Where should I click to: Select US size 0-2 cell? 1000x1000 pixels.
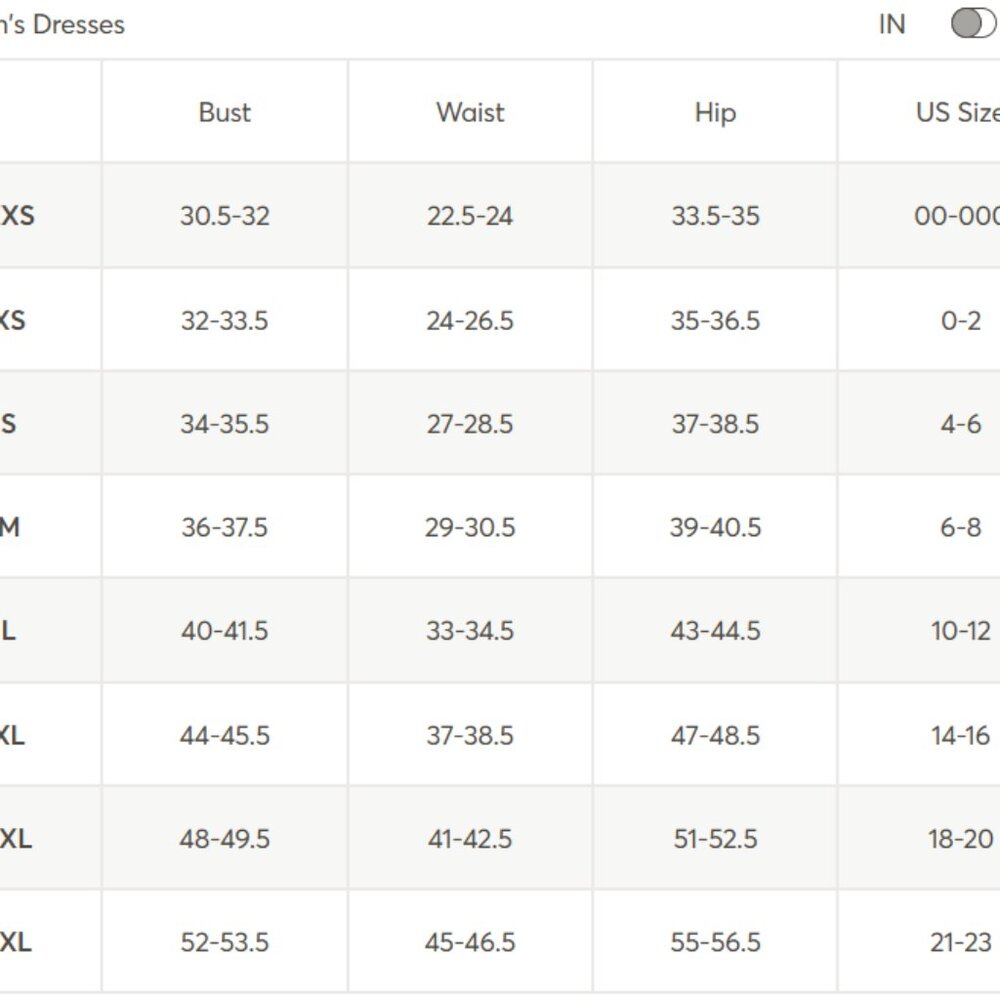click(x=960, y=320)
